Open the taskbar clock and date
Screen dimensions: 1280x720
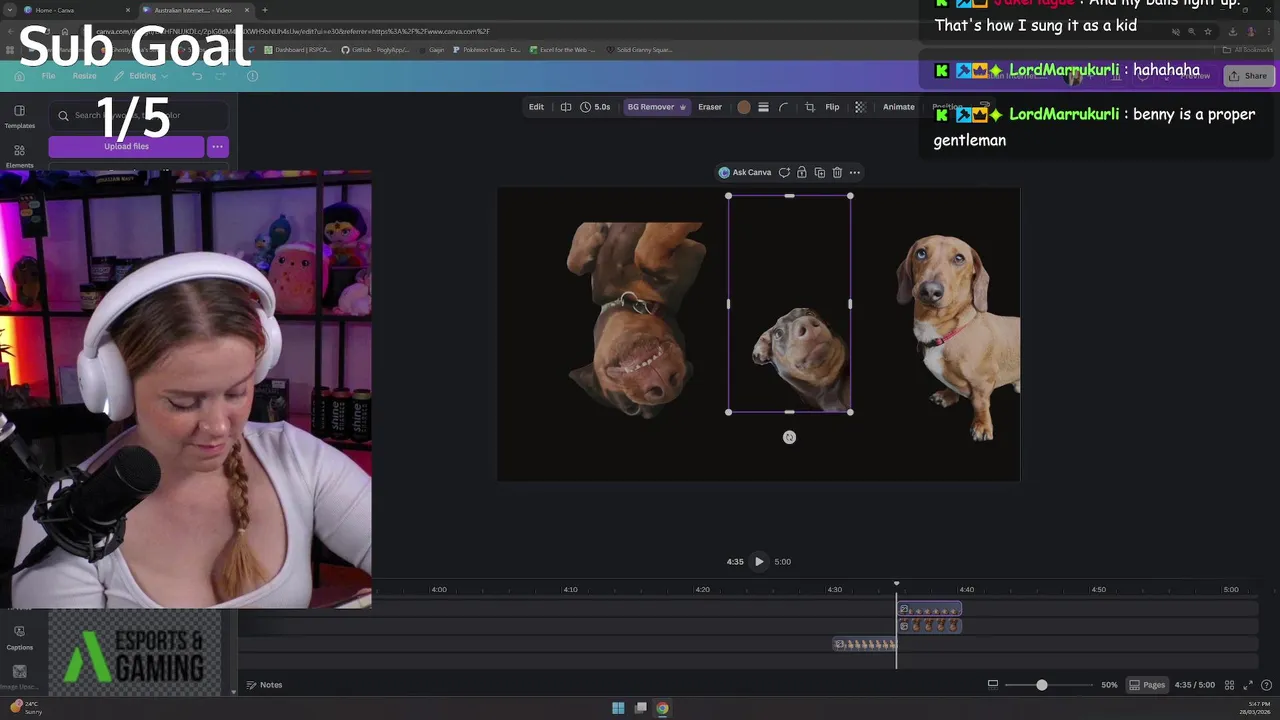tap(1257, 708)
